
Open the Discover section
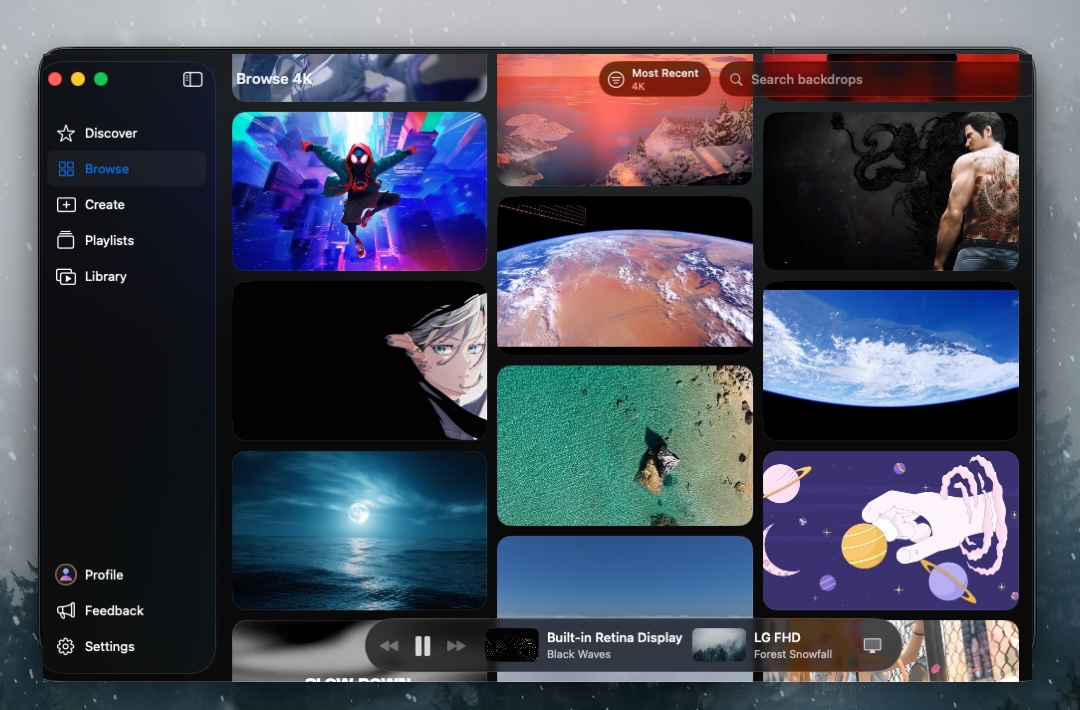tap(111, 133)
